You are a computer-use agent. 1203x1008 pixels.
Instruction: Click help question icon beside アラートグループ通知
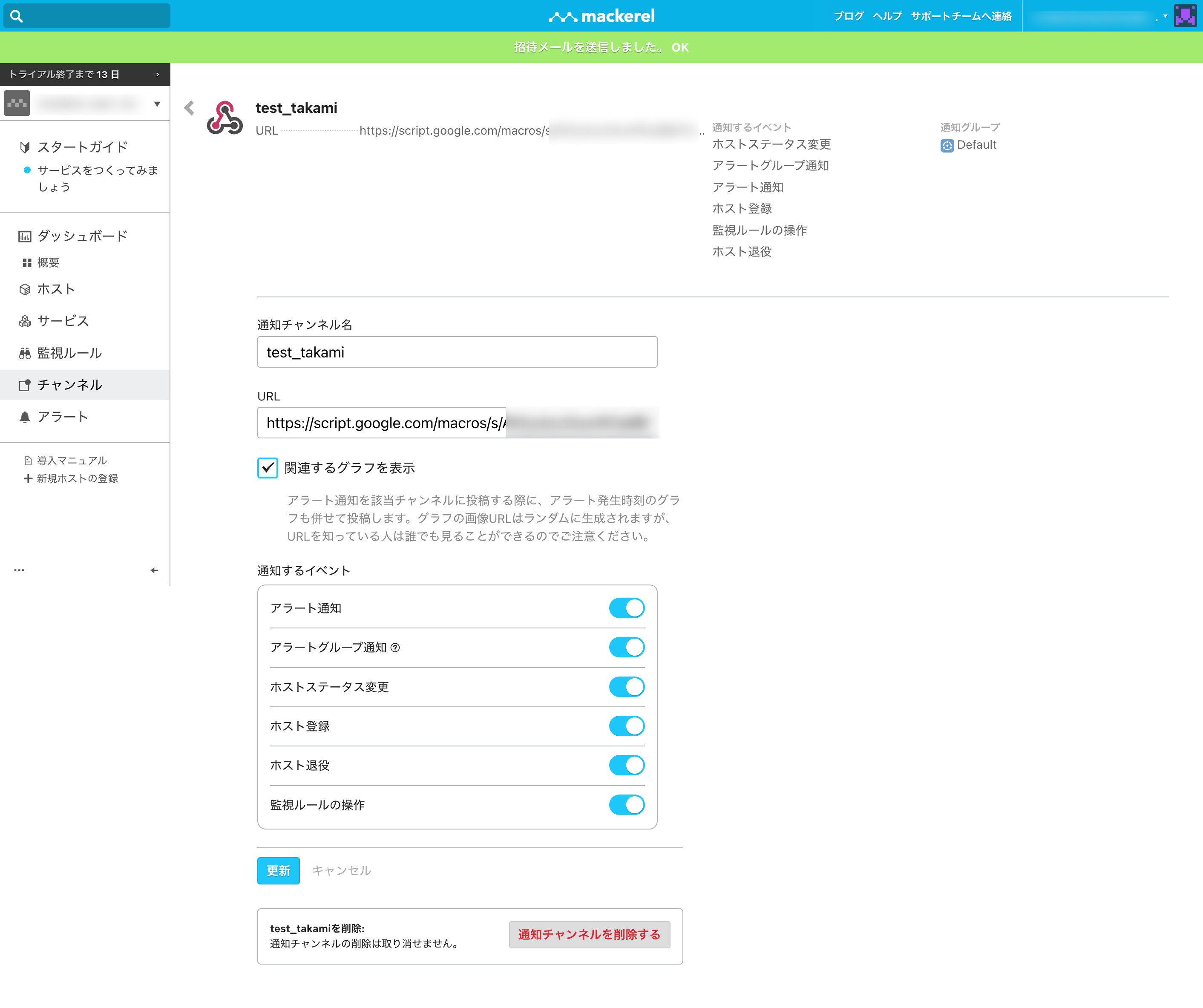[x=395, y=648]
